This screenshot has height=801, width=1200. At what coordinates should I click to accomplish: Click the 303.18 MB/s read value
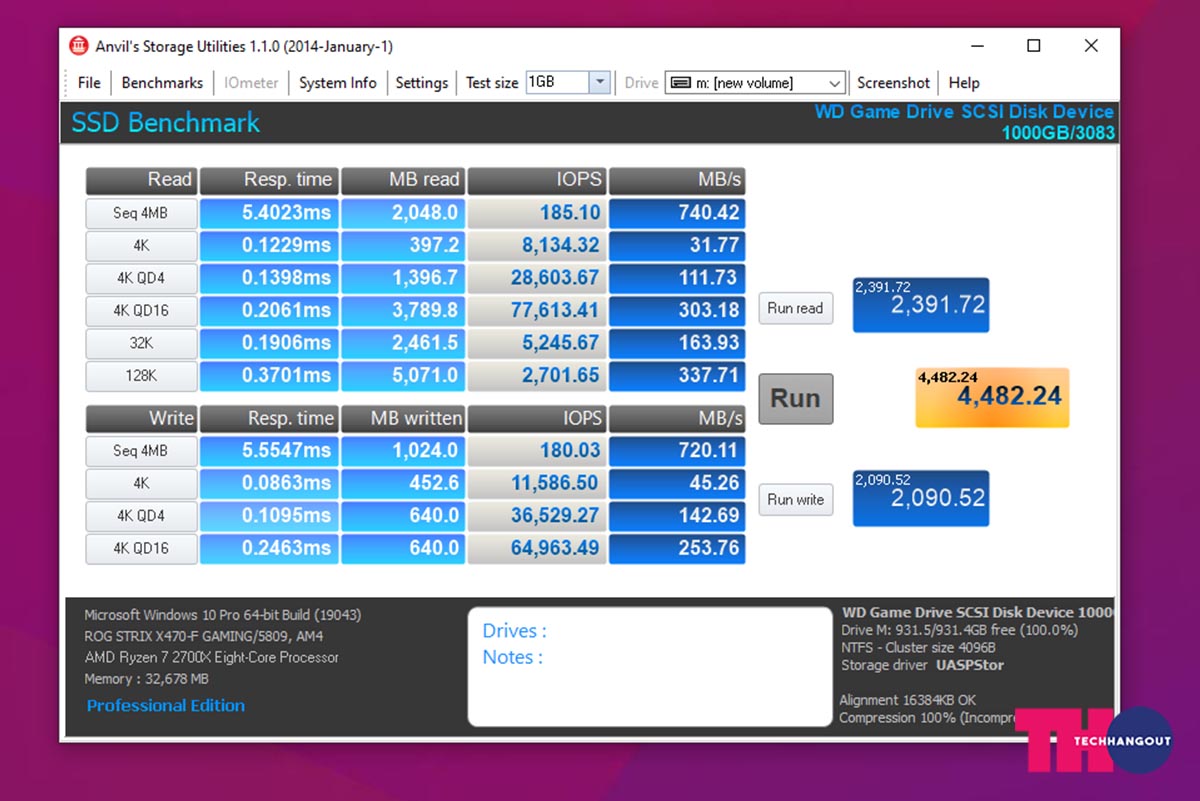[677, 310]
